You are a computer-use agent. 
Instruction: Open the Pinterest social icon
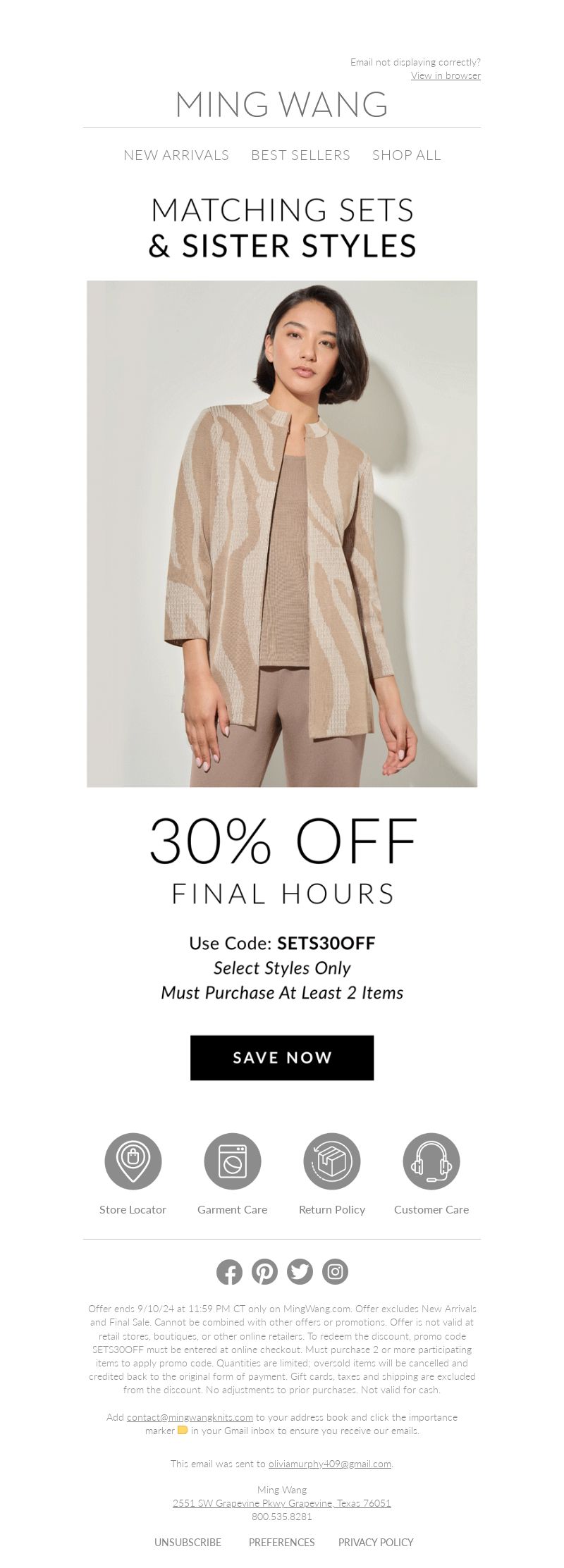pyautogui.click(x=264, y=1271)
